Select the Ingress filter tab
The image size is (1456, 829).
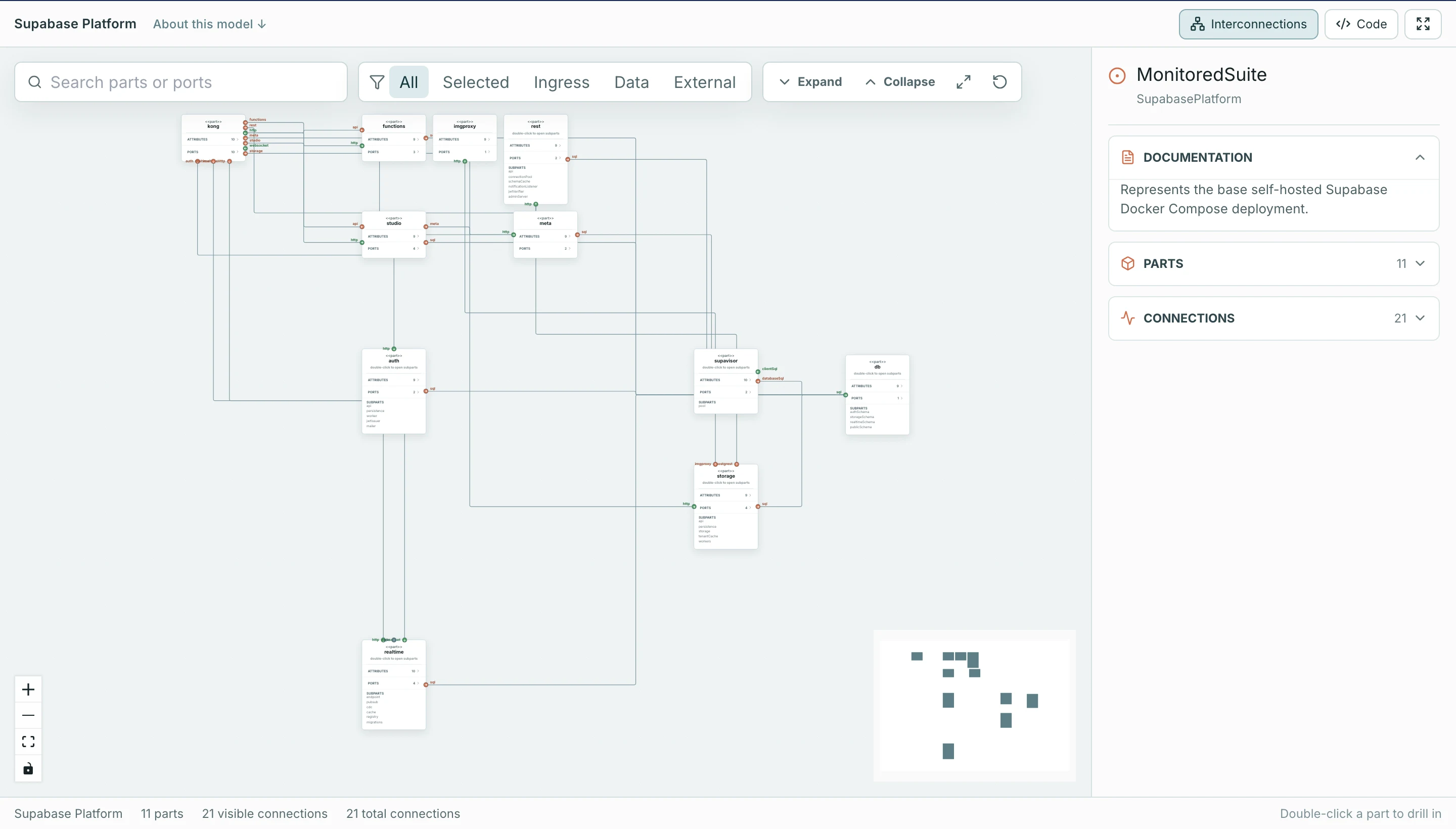coord(561,82)
